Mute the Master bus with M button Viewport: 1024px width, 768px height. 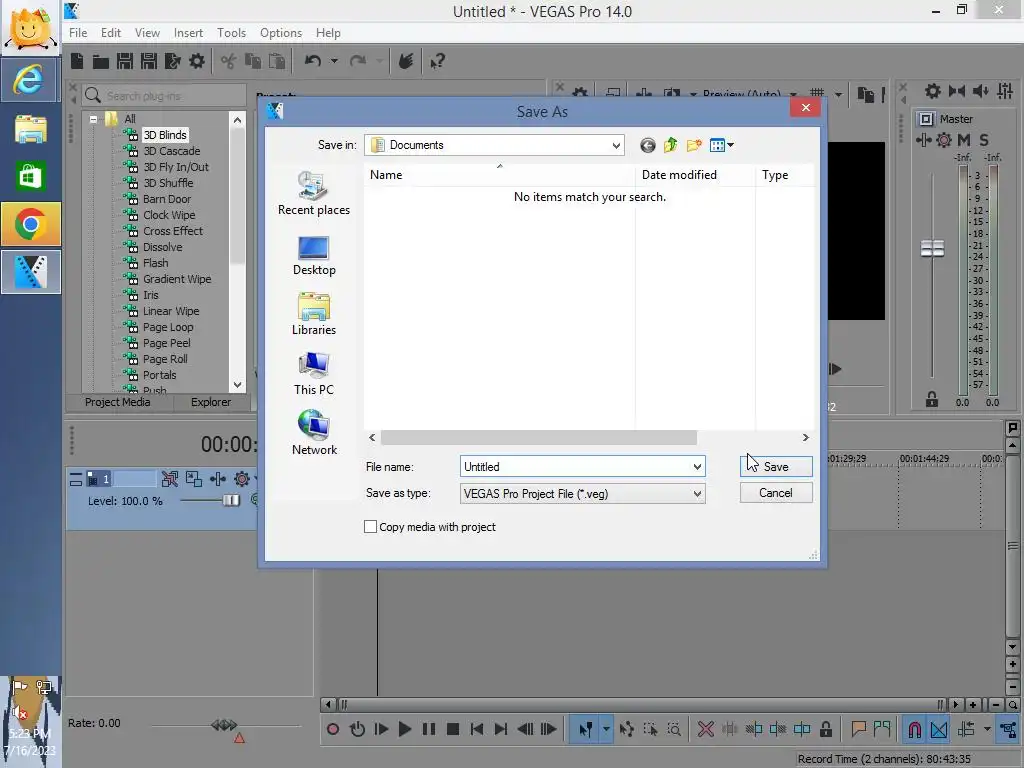[964, 139]
